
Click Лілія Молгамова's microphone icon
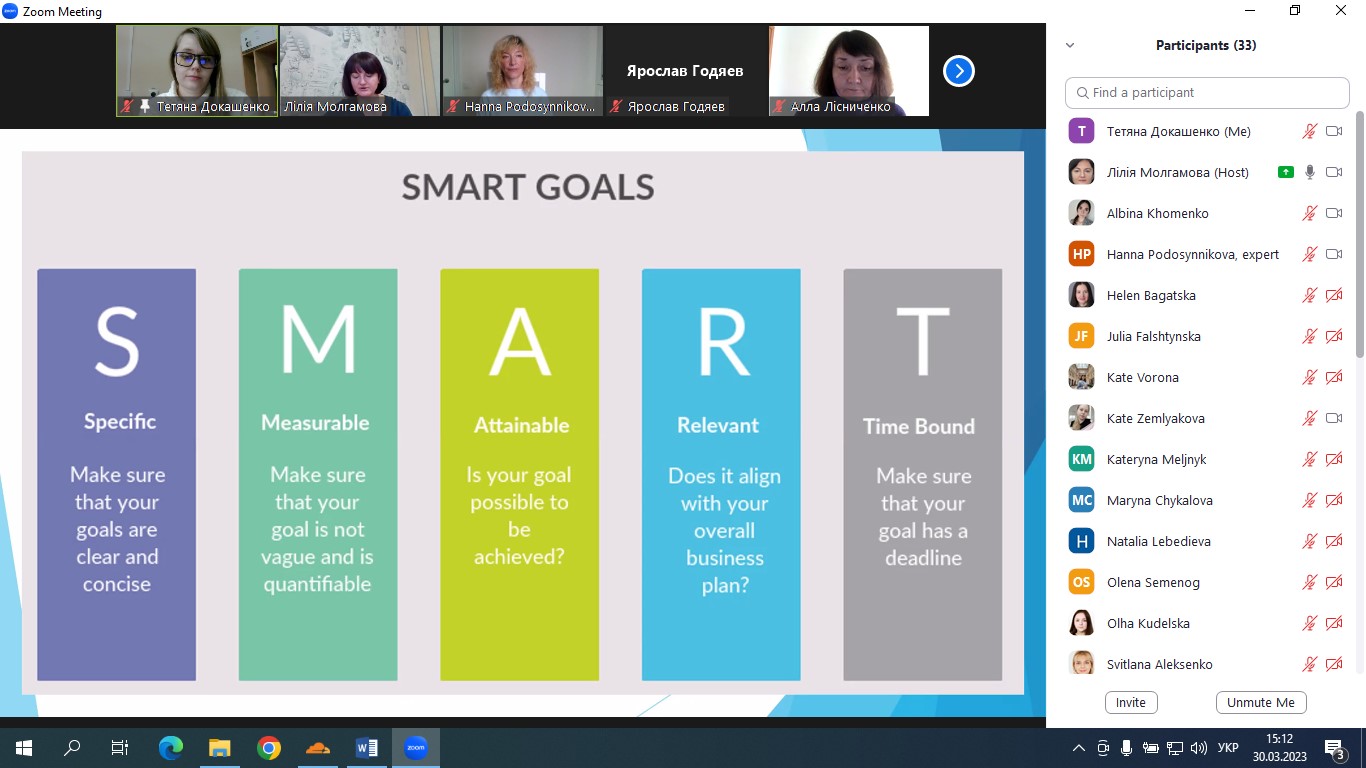point(1310,172)
